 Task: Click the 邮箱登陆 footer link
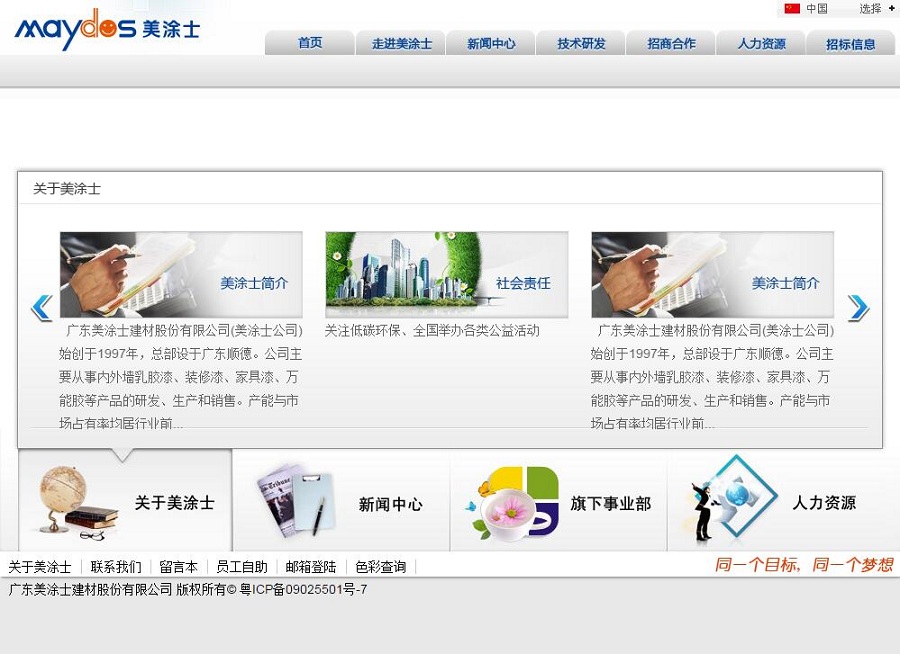click(311, 567)
